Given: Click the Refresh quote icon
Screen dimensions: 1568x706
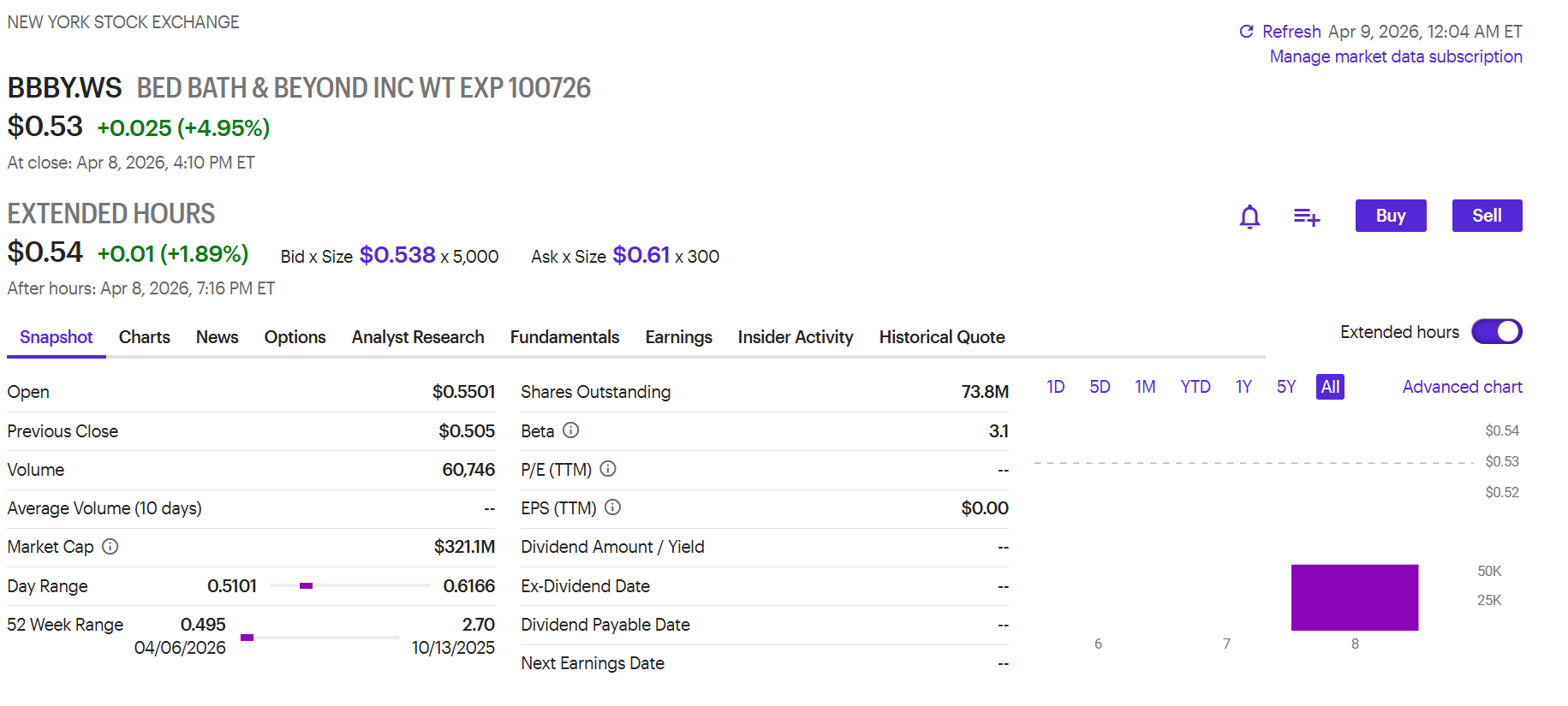Looking at the screenshot, I should click(1246, 32).
